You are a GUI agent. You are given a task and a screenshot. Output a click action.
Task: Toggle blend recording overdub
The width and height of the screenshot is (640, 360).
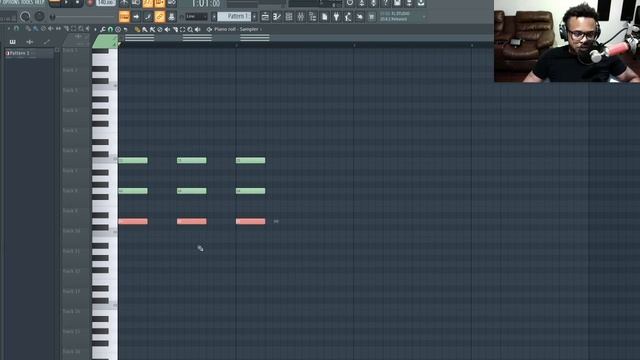click(160, 3)
